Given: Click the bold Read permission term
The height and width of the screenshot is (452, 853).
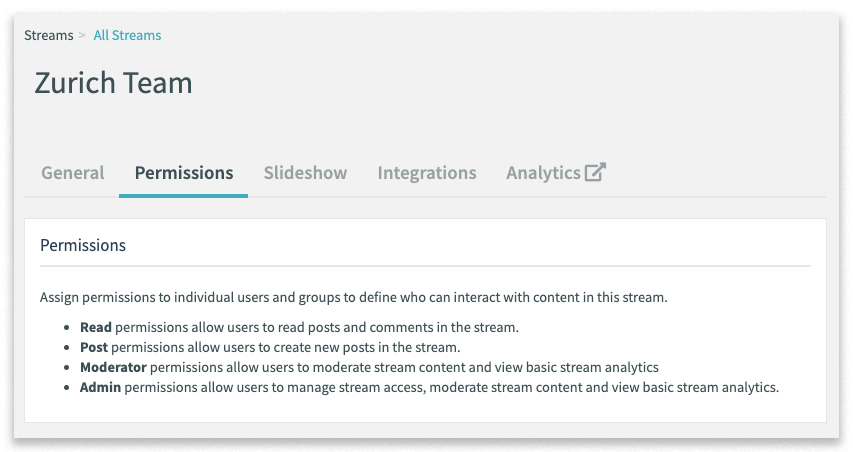Looking at the screenshot, I should coord(96,327).
